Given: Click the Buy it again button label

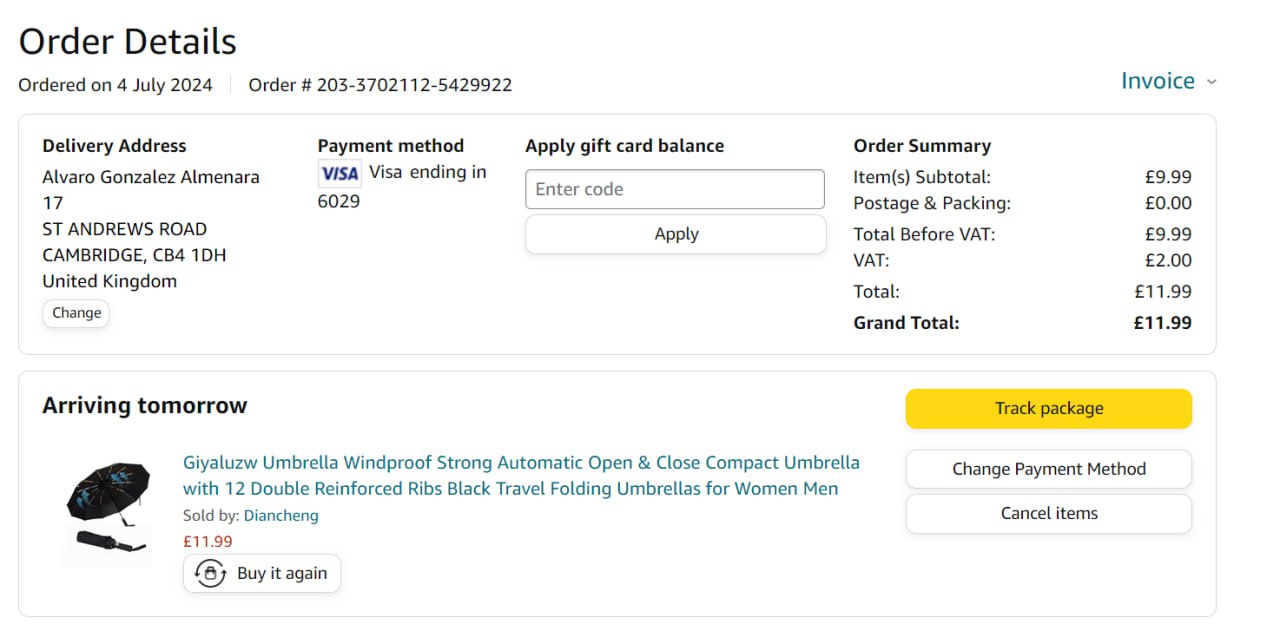Looking at the screenshot, I should point(282,573).
